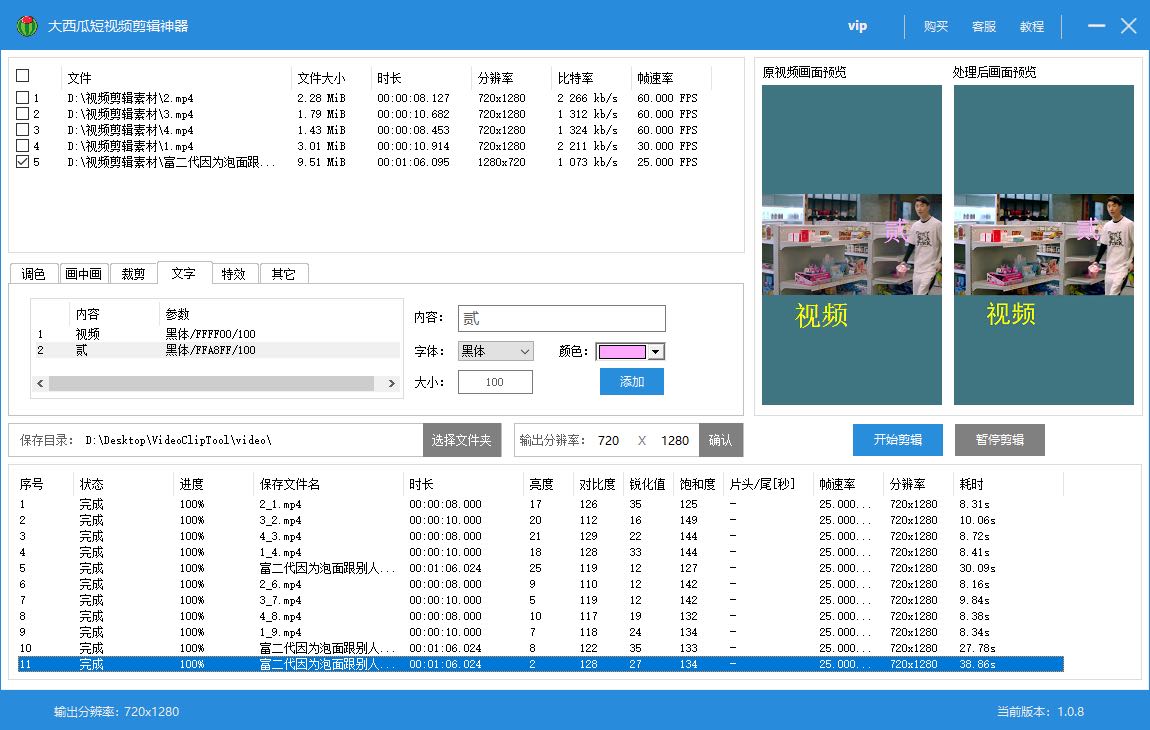This screenshot has width=1150, height=730.
Task: Click the right arrow of text list scrollbar
Action: (x=392, y=383)
